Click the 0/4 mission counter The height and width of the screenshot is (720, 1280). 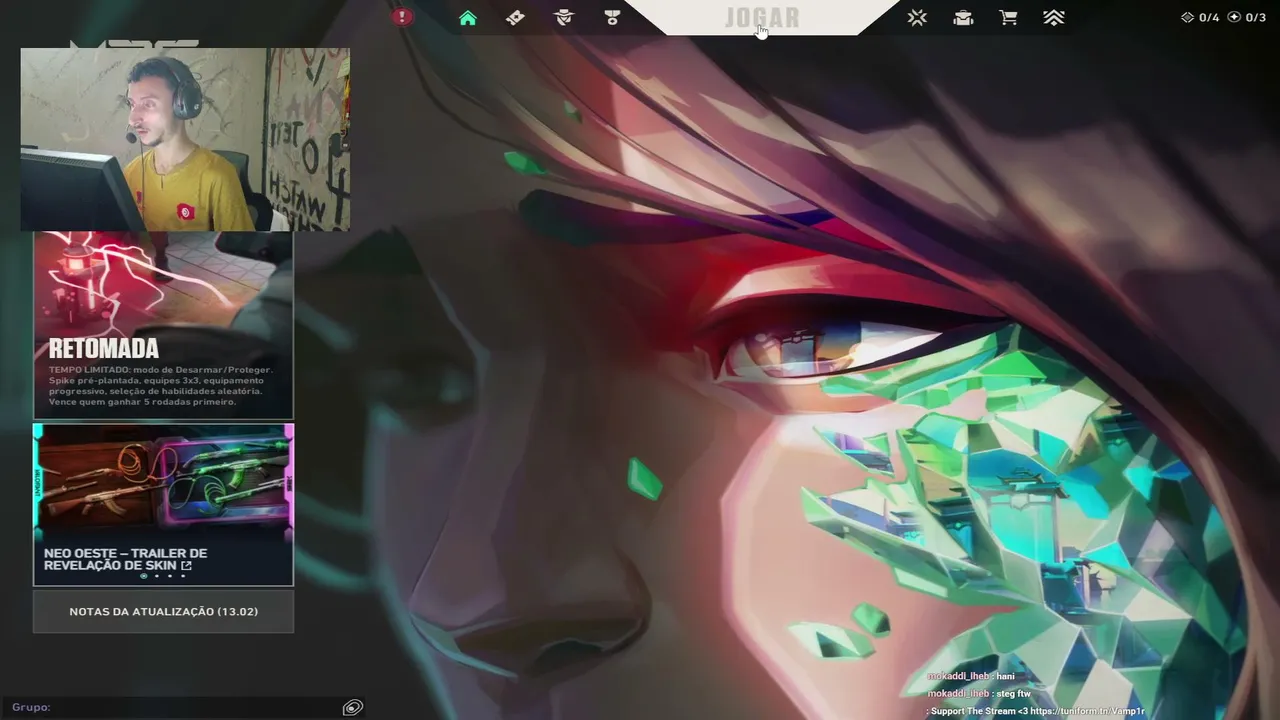[1209, 17]
